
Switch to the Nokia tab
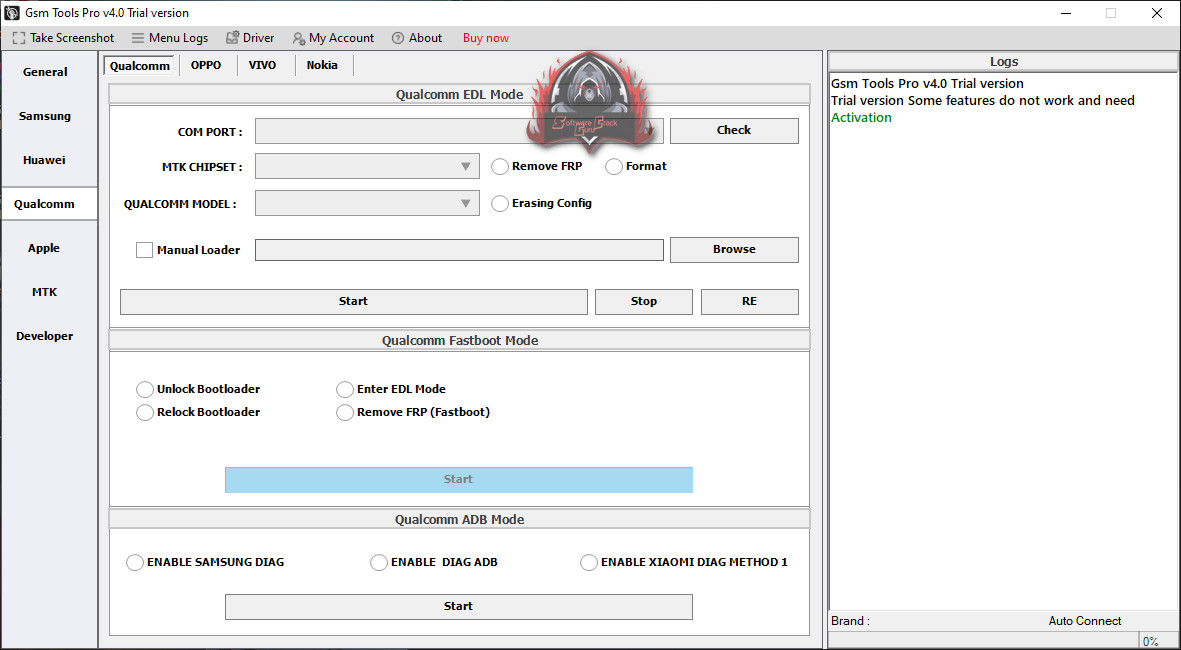coord(322,66)
